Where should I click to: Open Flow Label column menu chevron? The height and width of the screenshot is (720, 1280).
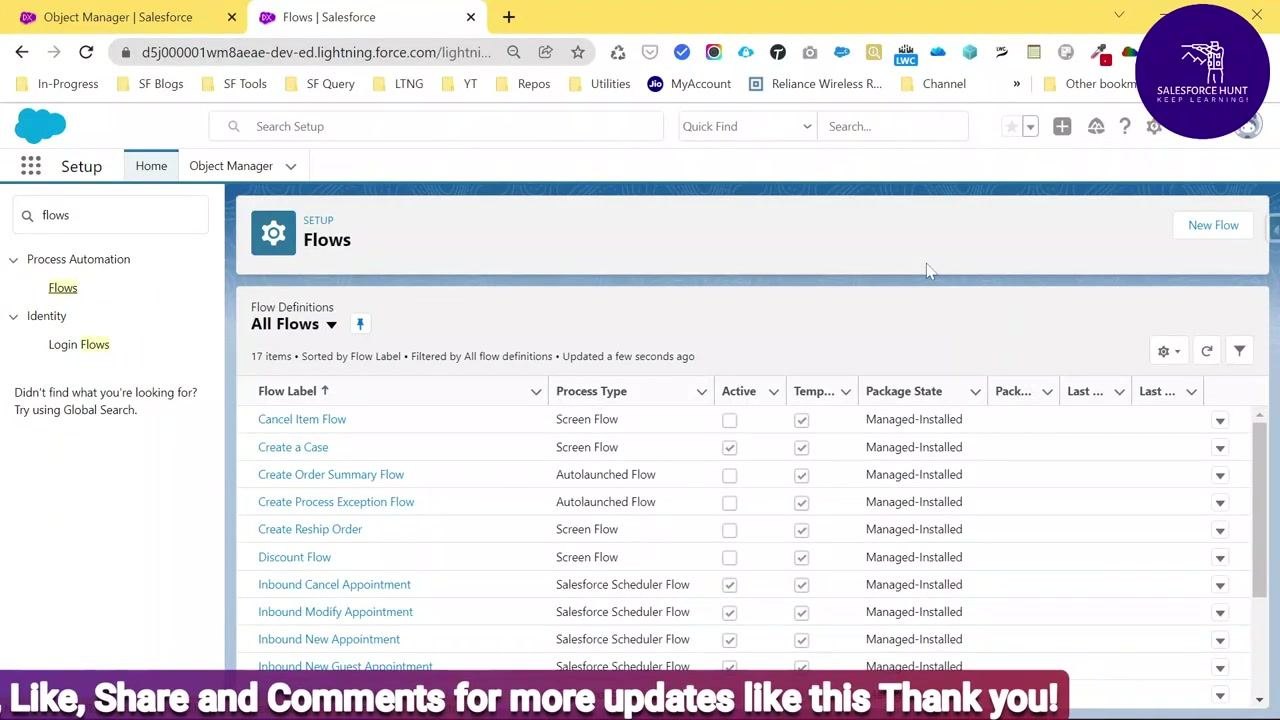point(536,392)
